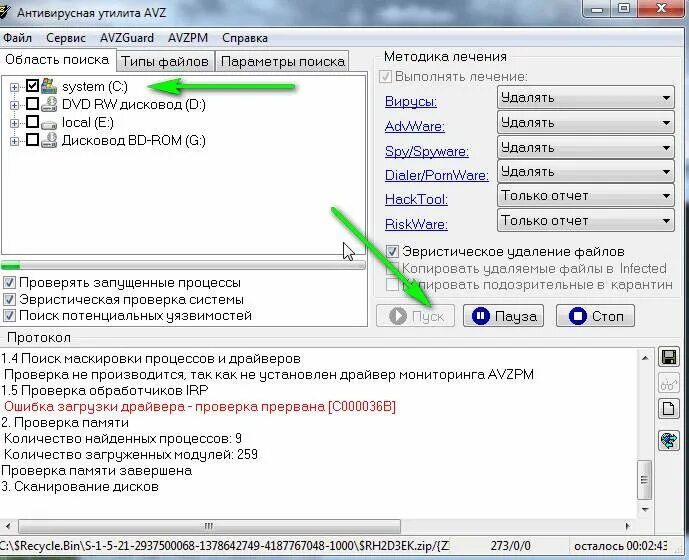Click the Пауза button
689x560 pixels.
click(504, 316)
